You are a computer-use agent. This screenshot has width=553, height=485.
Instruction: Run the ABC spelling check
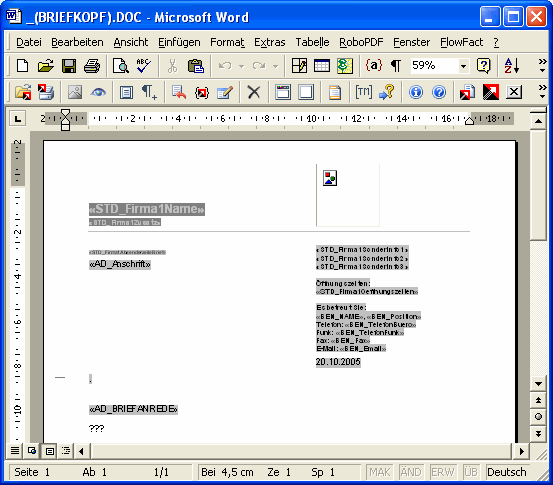click(144, 66)
